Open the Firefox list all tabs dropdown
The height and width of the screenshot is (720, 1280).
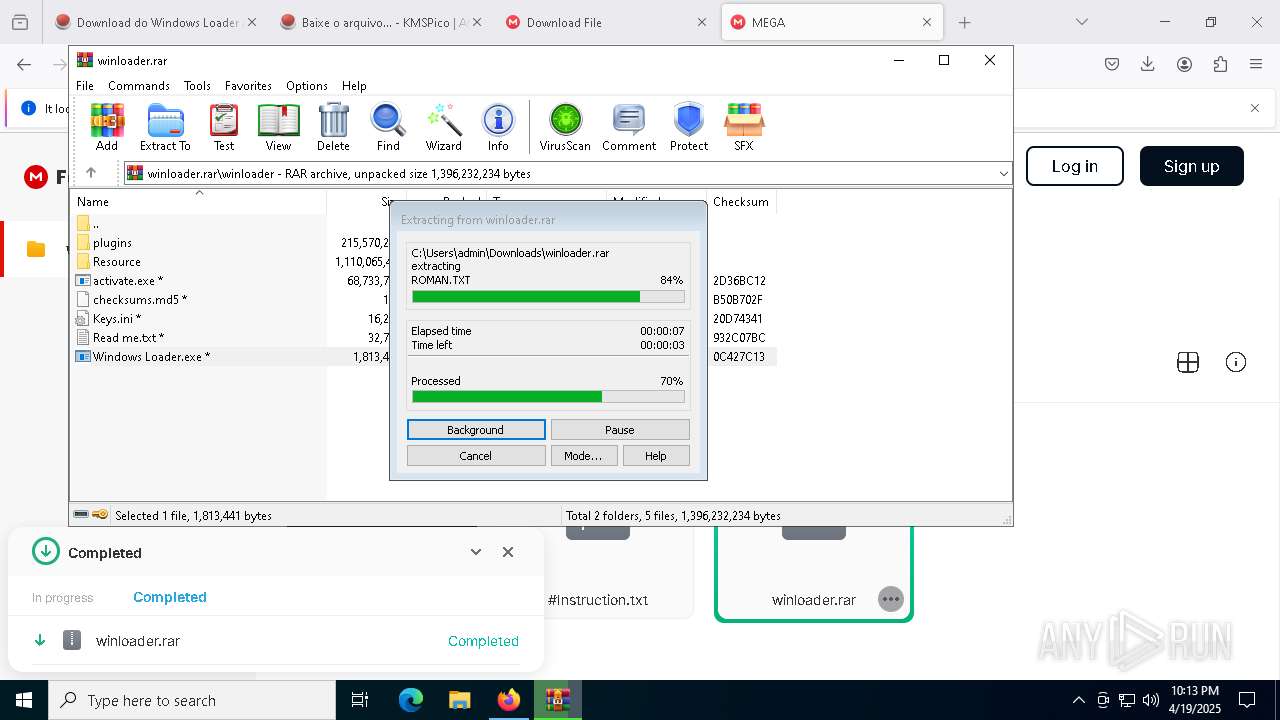pyautogui.click(x=1081, y=22)
